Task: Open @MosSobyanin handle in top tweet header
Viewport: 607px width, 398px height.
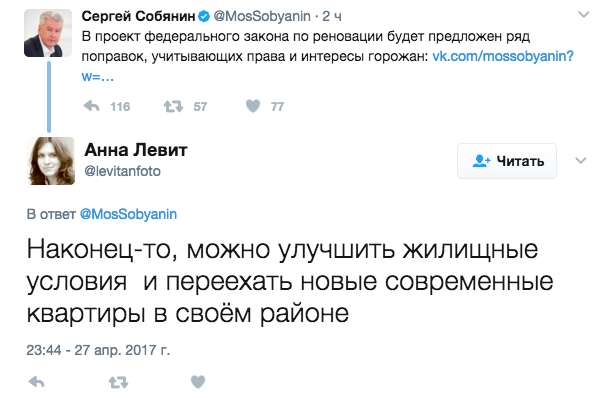Action: pos(262,16)
